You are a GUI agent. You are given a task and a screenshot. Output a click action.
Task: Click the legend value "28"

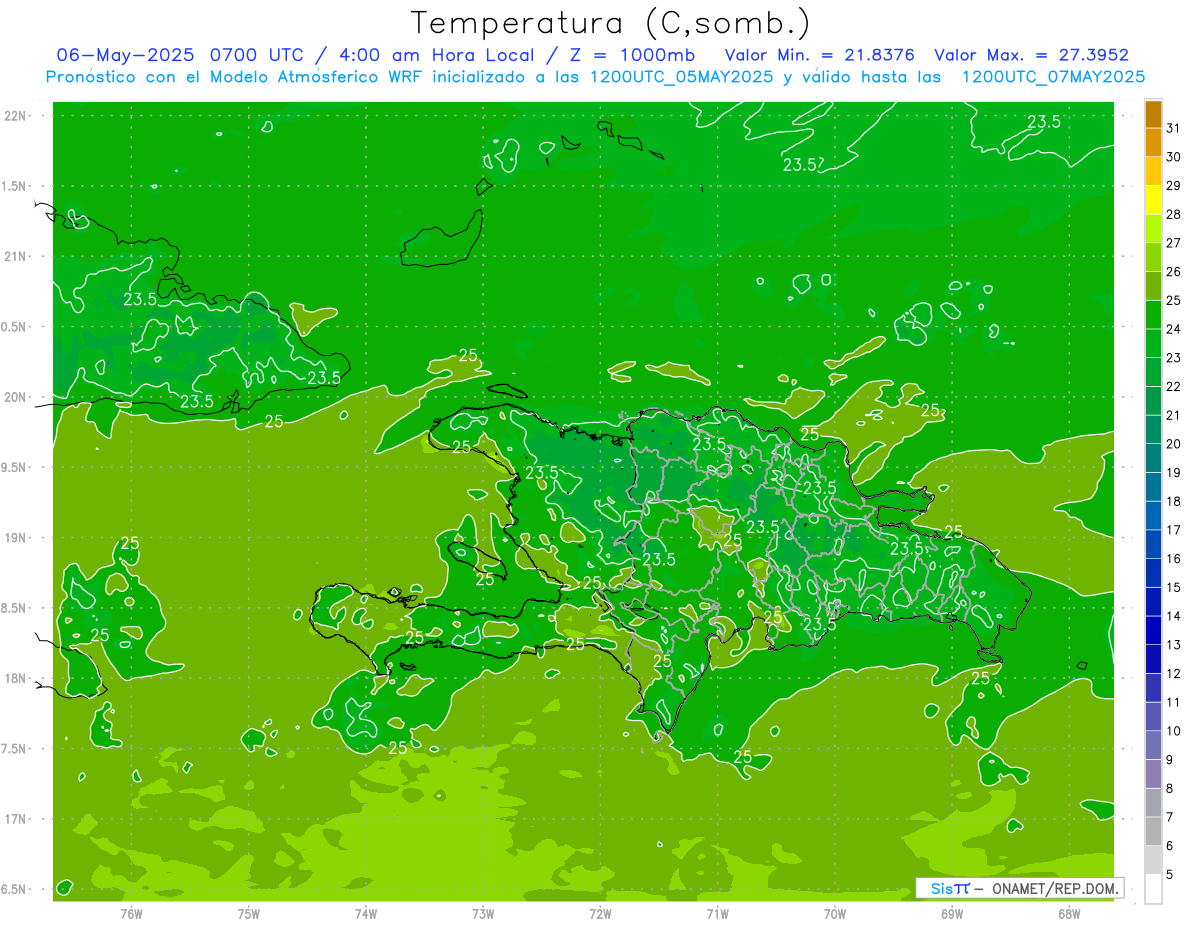1174,214
